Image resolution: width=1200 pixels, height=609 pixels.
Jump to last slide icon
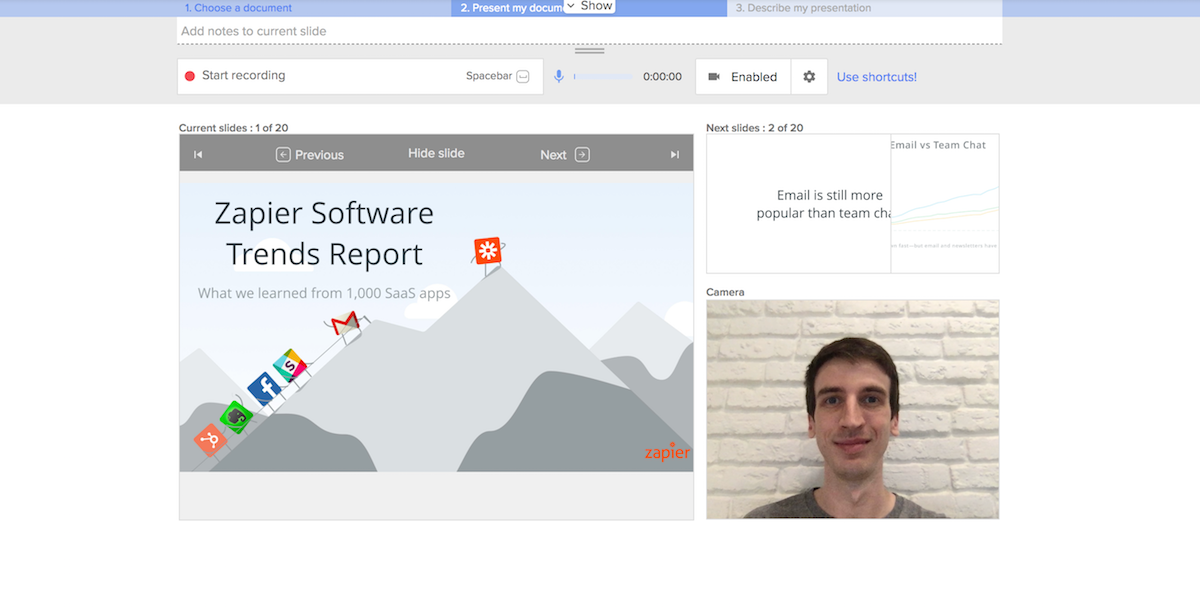675,154
